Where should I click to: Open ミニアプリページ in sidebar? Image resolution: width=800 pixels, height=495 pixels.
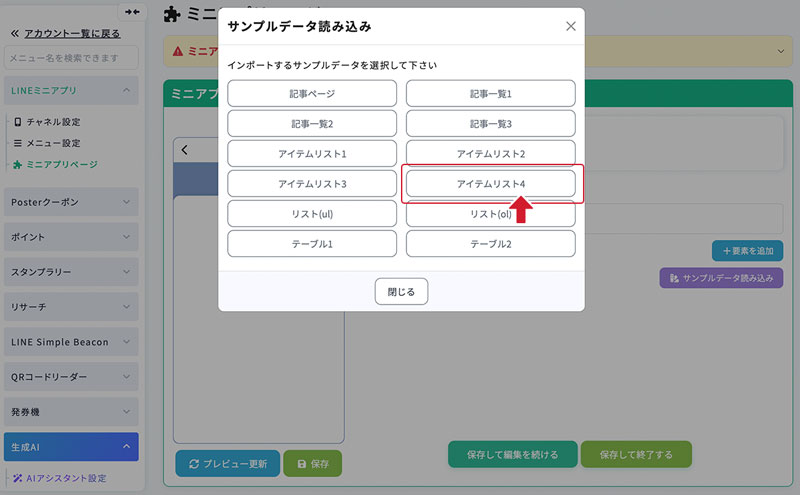pyautogui.click(x=61, y=164)
